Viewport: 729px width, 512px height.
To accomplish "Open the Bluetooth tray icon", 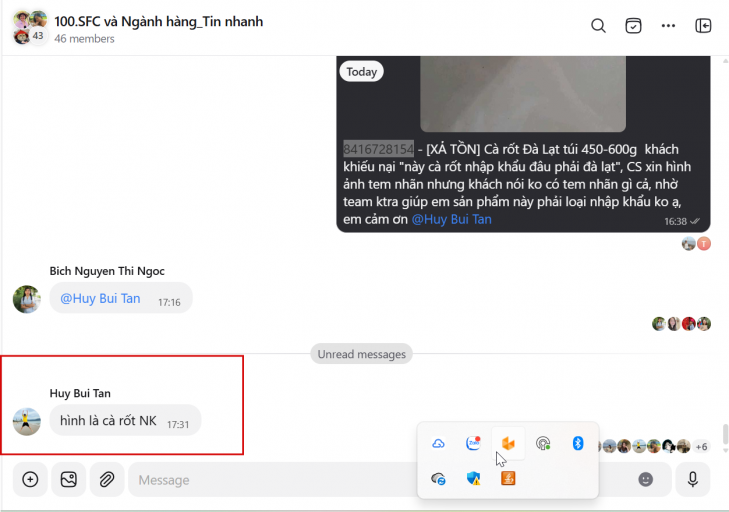I will 578,444.
